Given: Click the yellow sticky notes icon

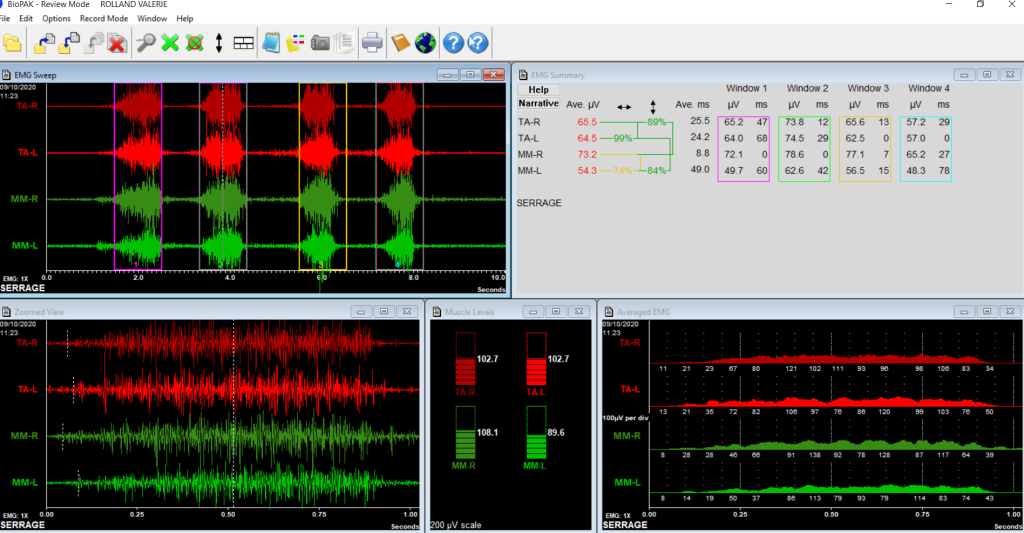Looking at the screenshot, I should [x=295, y=43].
